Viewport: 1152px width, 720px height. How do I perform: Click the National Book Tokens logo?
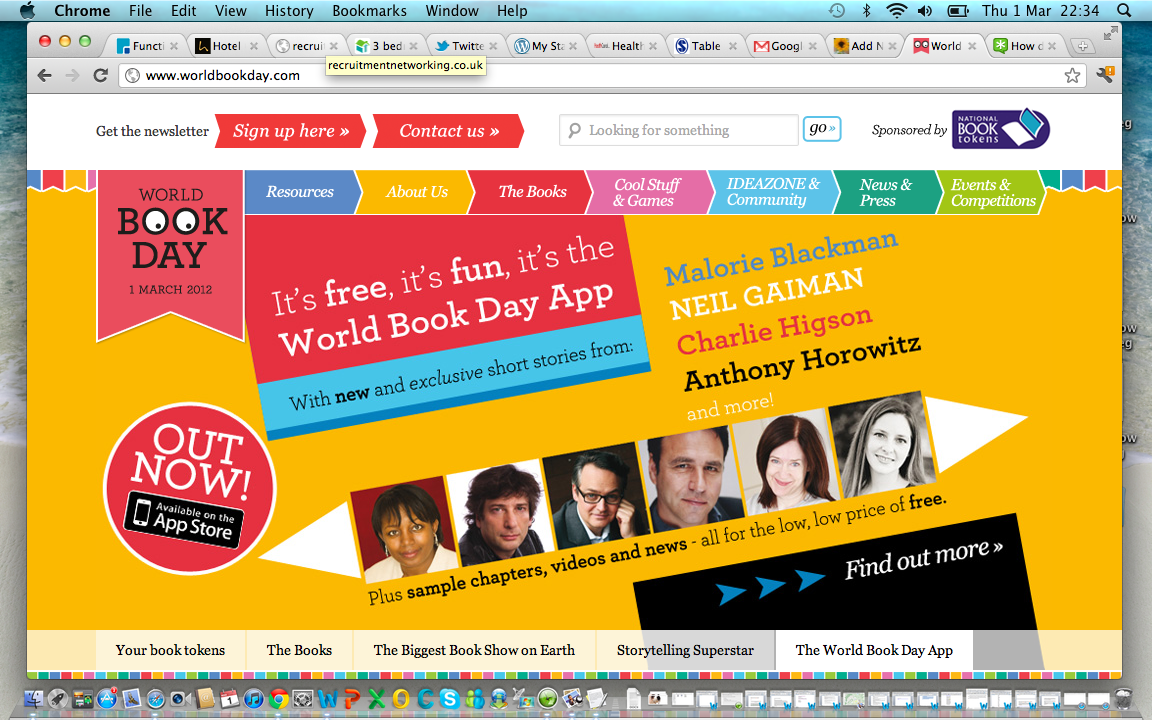pyautogui.click(x=1000, y=129)
